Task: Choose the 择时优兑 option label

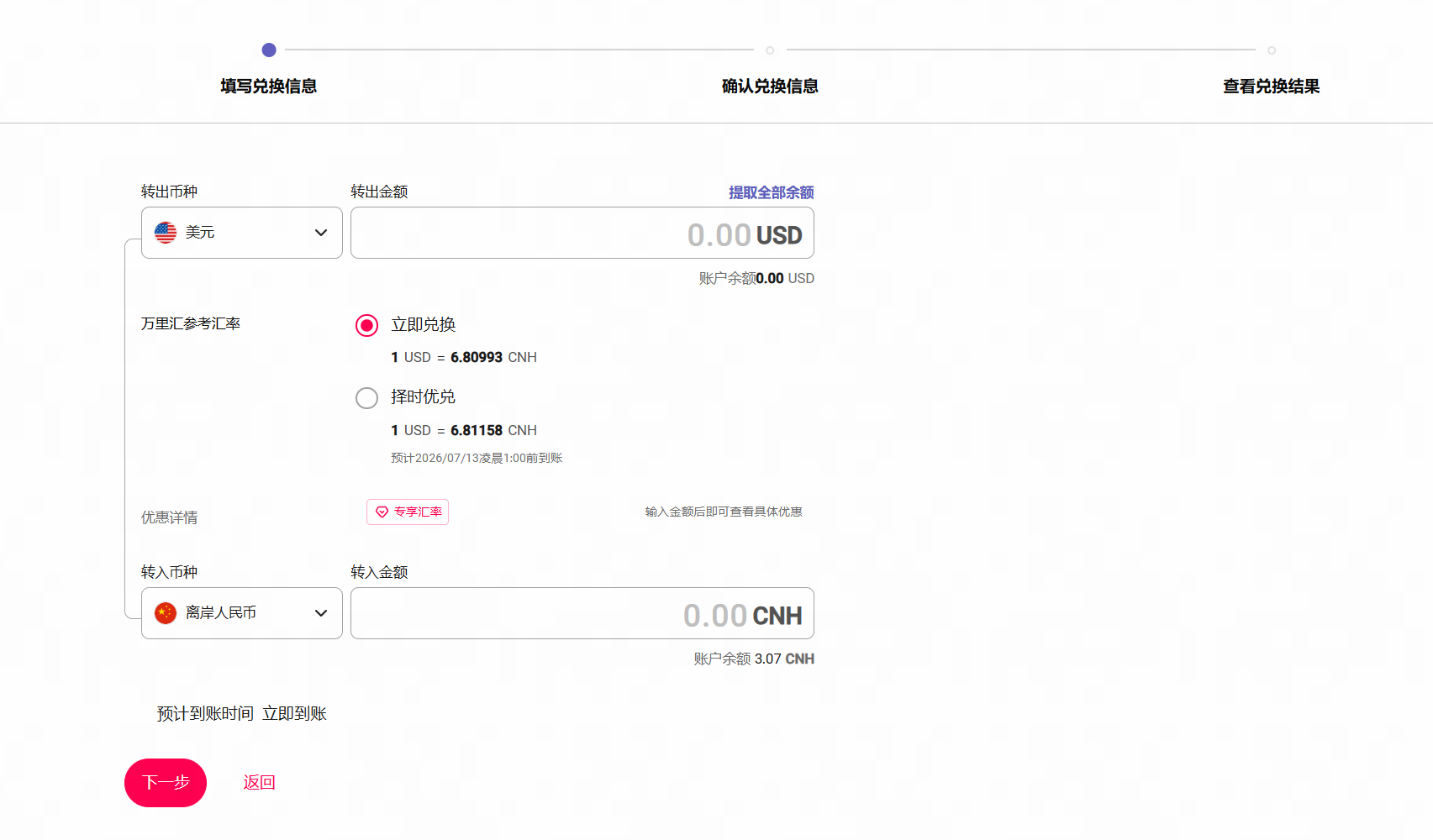Action: [x=423, y=396]
